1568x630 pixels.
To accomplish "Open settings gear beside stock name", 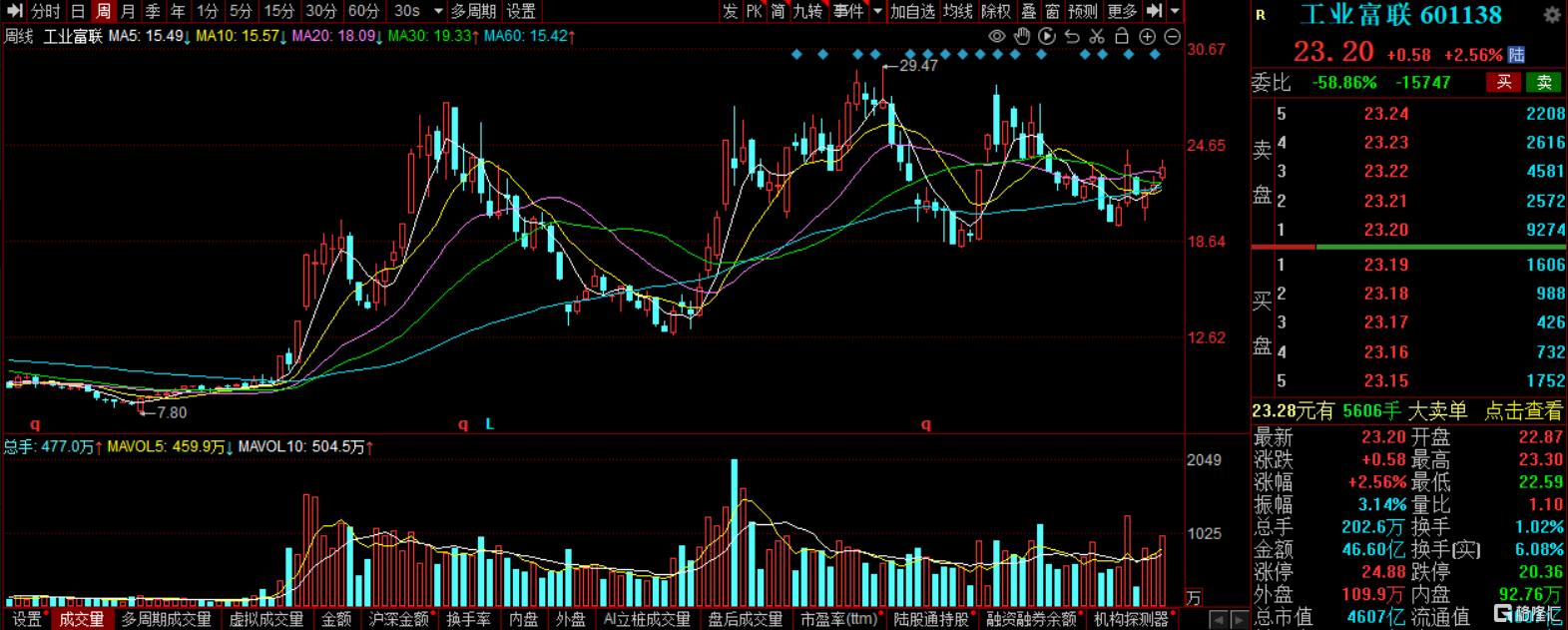I will (1551, 15).
